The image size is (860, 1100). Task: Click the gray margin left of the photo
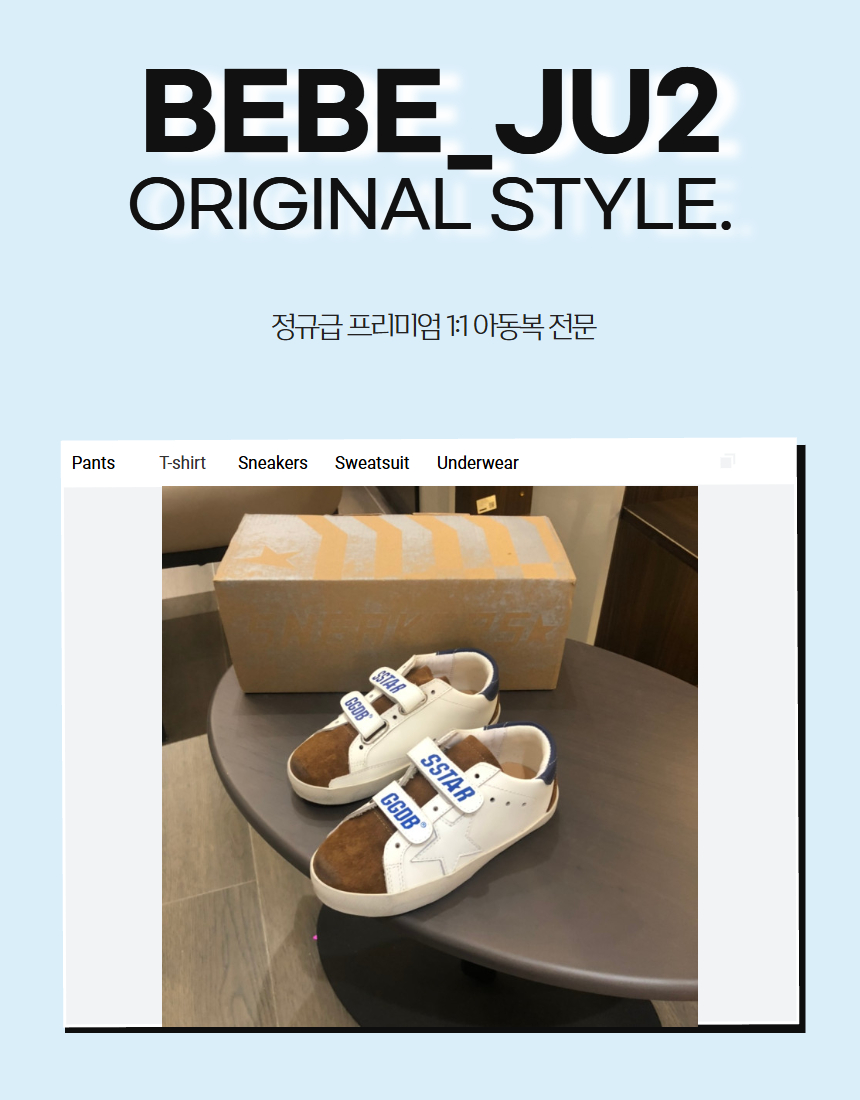pos(113,756)
